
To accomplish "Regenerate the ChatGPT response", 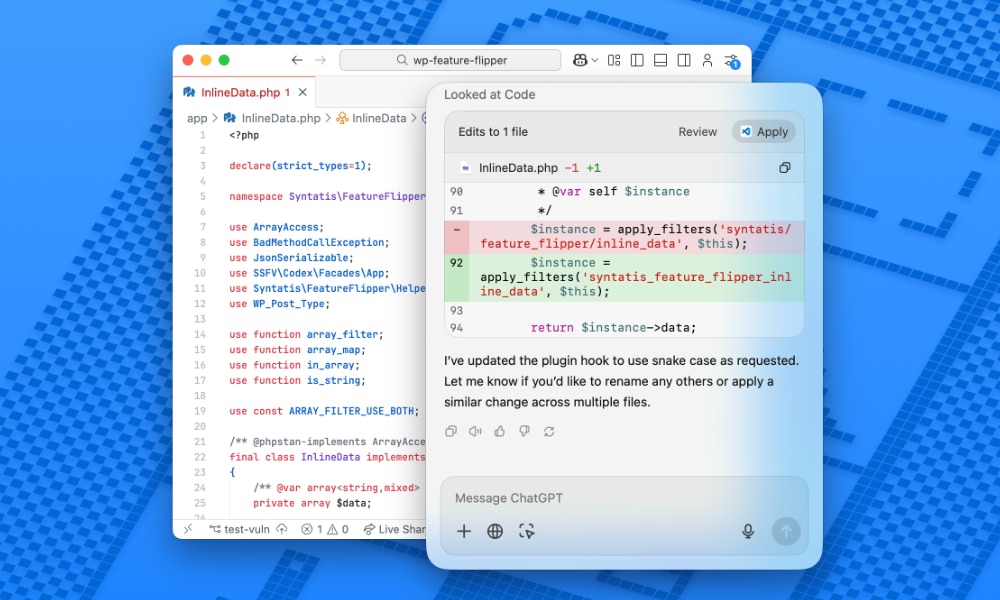I will pos(549,432).
